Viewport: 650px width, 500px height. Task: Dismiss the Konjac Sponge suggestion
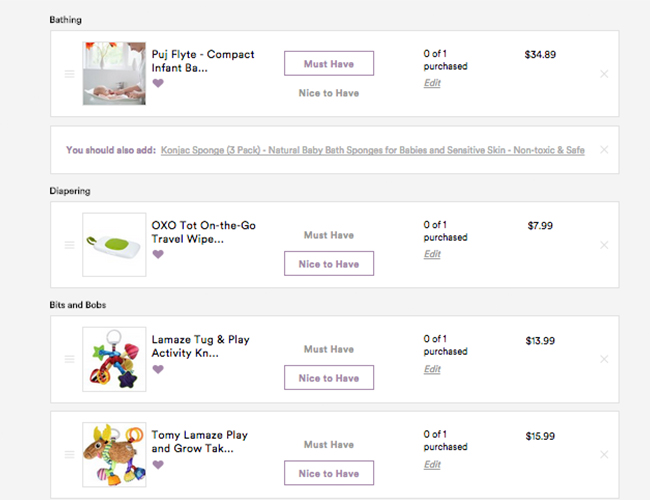click(603, 150)
